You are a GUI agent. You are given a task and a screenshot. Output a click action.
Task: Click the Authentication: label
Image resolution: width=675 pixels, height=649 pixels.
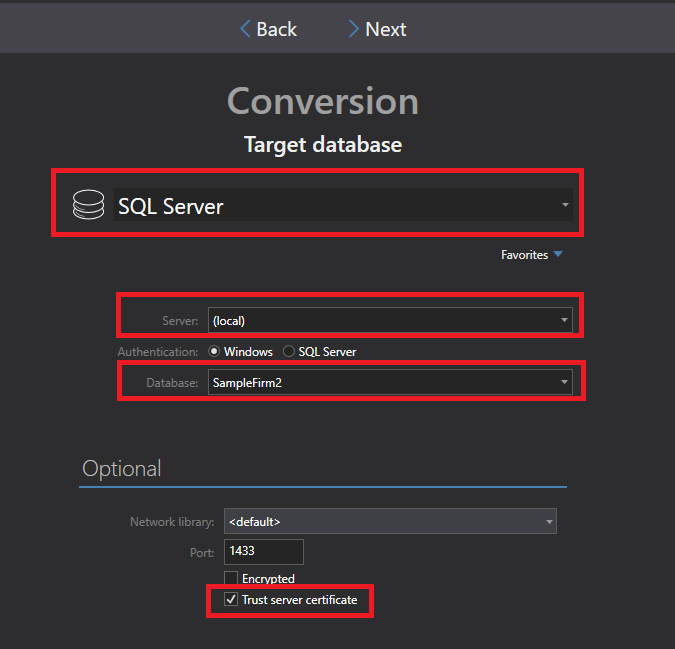click(x=158, y=352)
